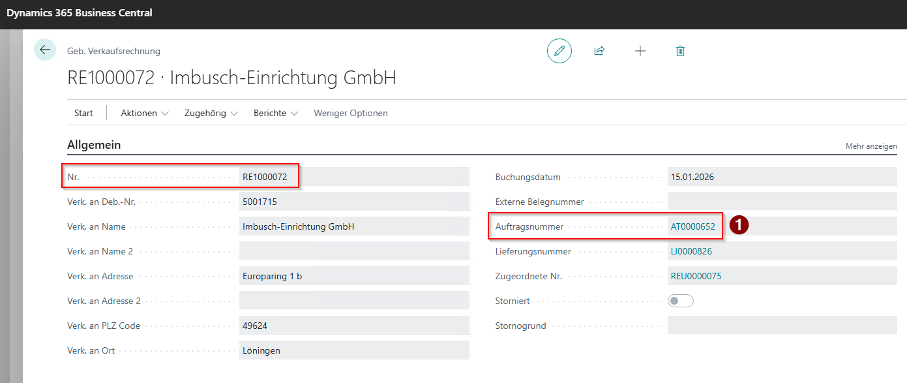Click the Lieferungsnummer label

(533, 251)
